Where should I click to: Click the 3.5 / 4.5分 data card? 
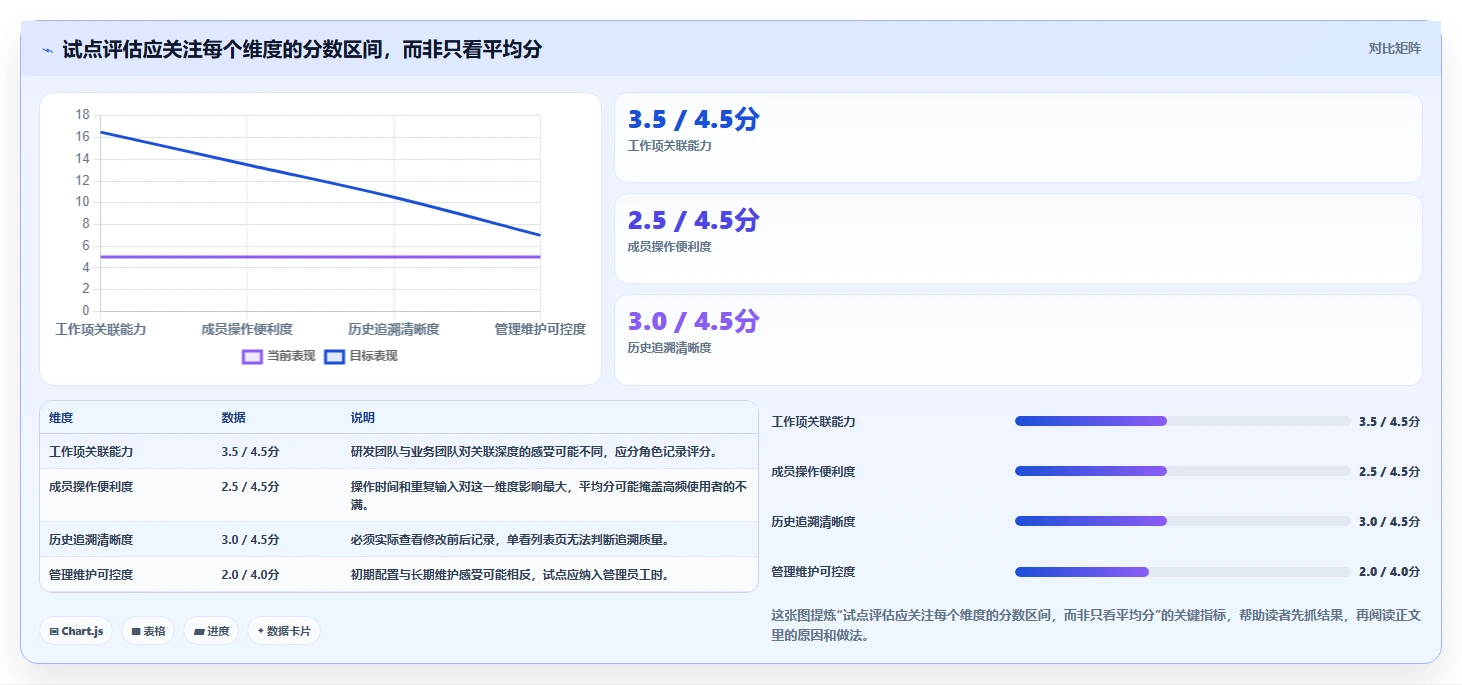[1018, 137]
